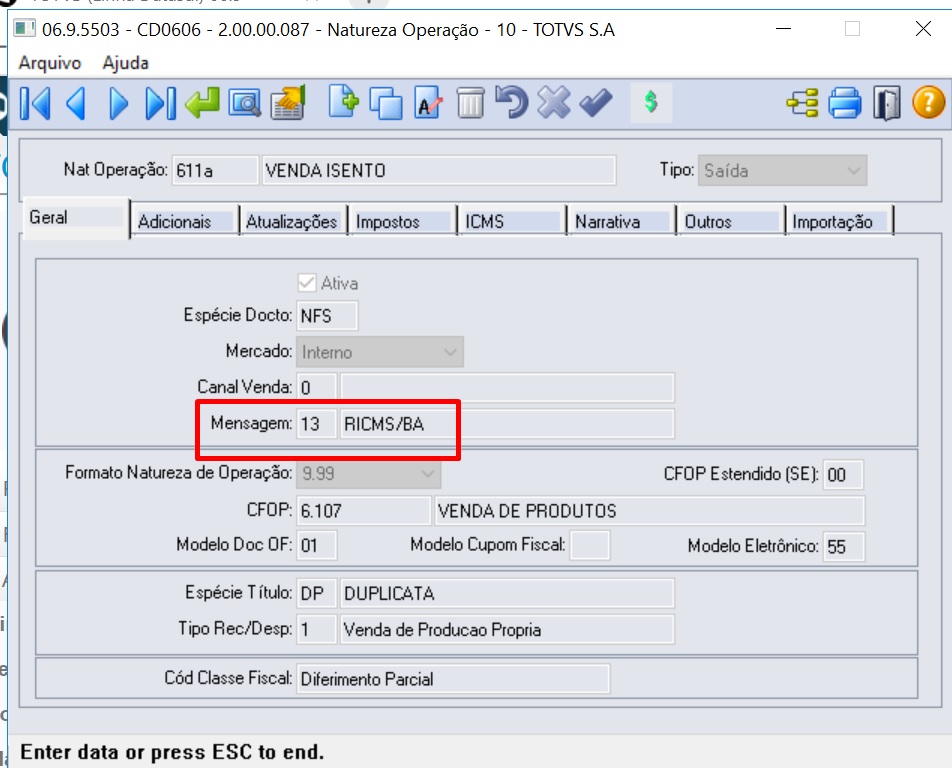
Task: Modify record icon with letter A
Action: pos(429,103)
